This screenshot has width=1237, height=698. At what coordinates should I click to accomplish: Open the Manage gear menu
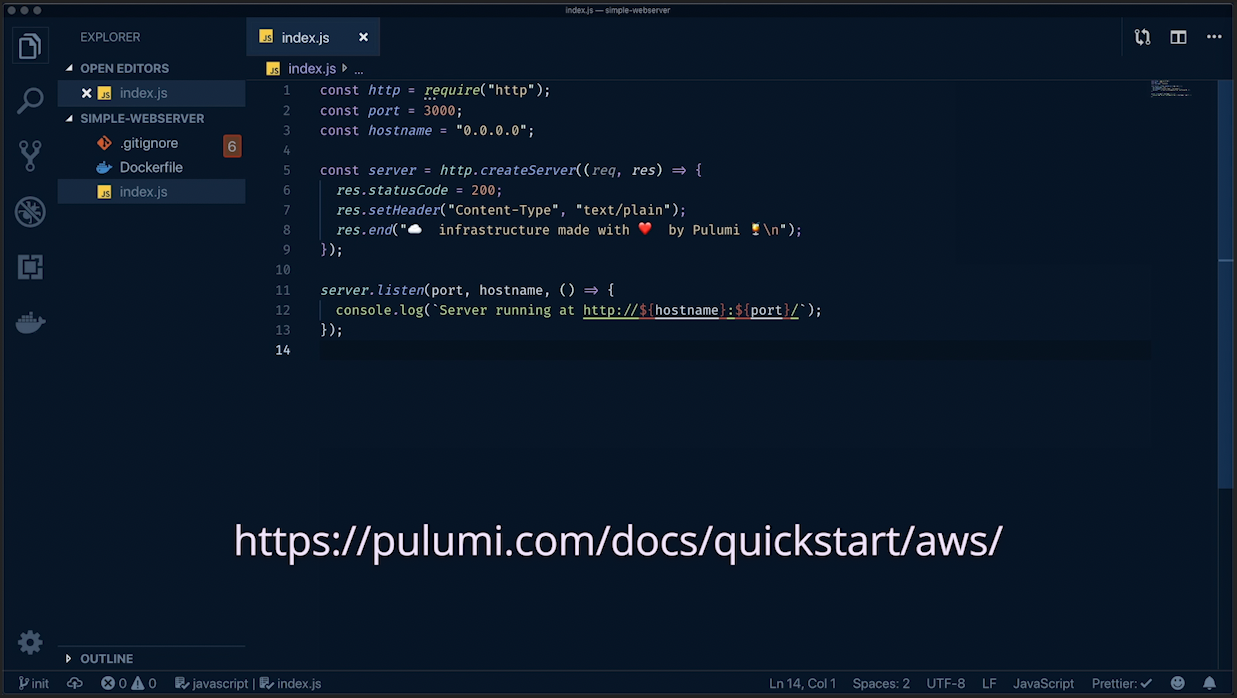click(30, 642)
